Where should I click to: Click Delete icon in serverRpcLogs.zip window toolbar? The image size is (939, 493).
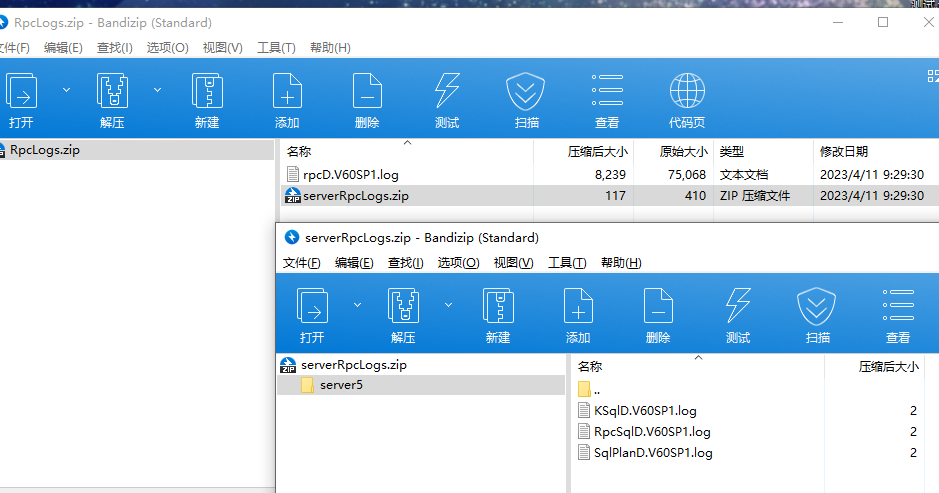[x=658, y=306]
